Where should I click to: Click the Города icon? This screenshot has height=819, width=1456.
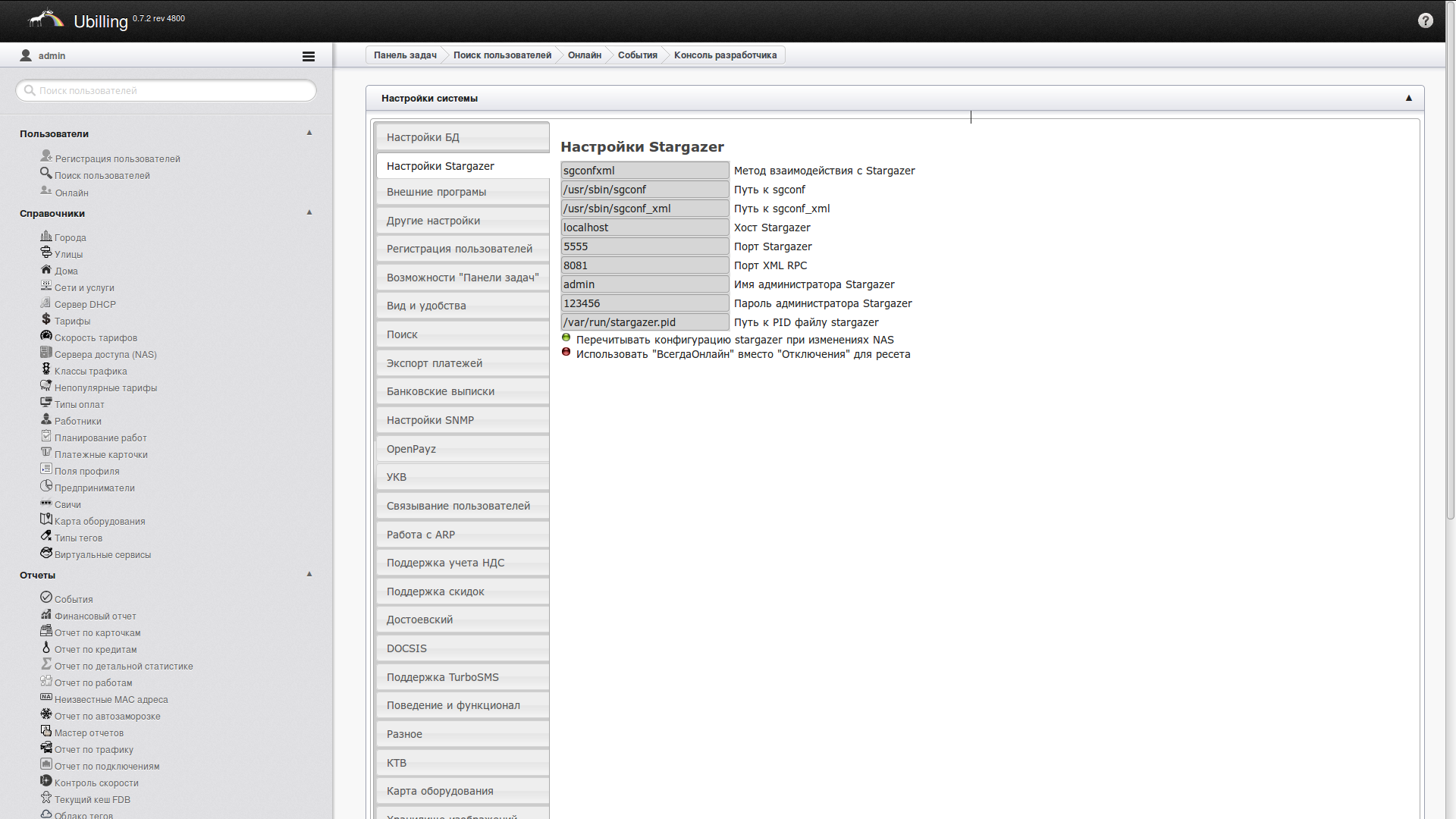coord(46,235)
